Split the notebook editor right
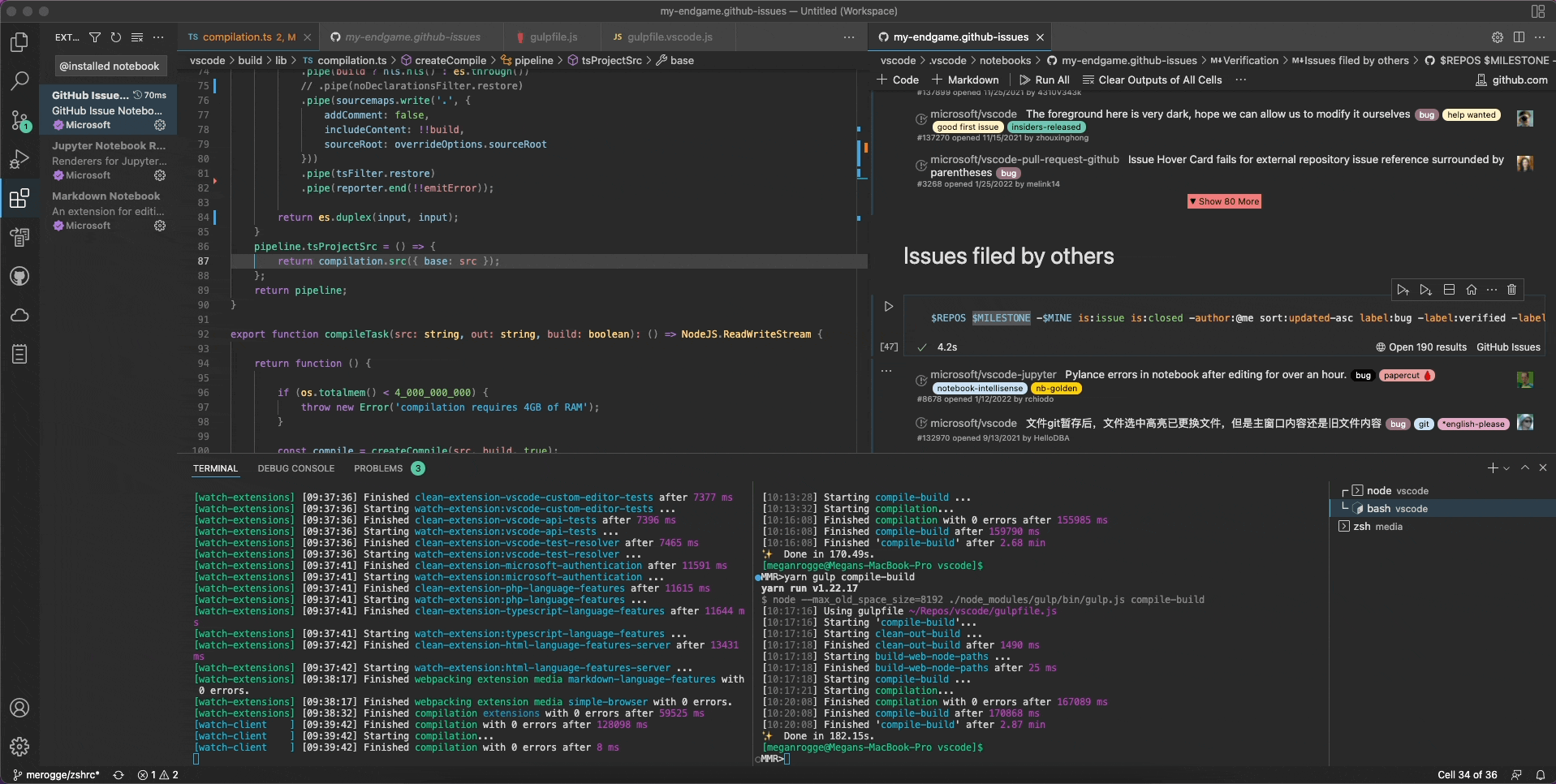1556x784 pixels. tap(1519, 37)
